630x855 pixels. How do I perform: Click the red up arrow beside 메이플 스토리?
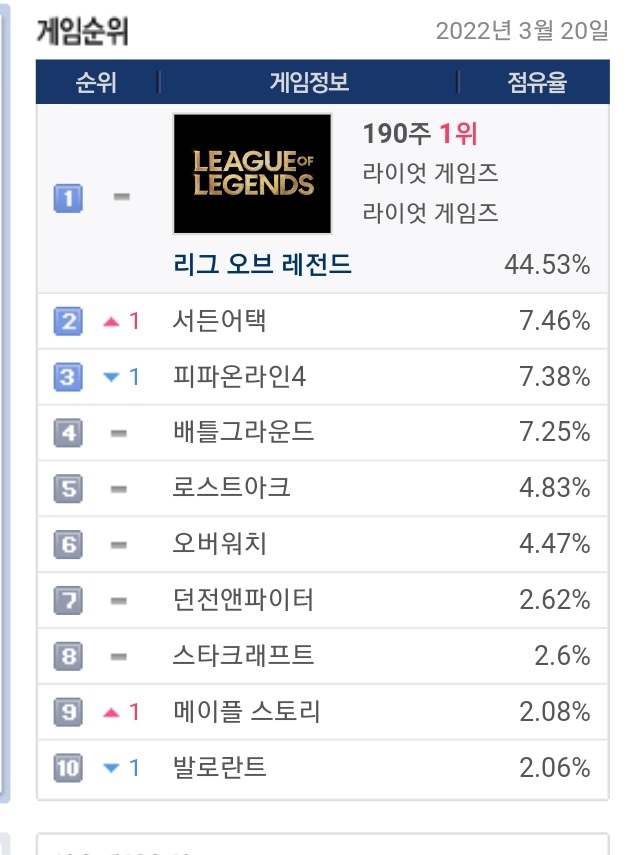tap(112, 713)
